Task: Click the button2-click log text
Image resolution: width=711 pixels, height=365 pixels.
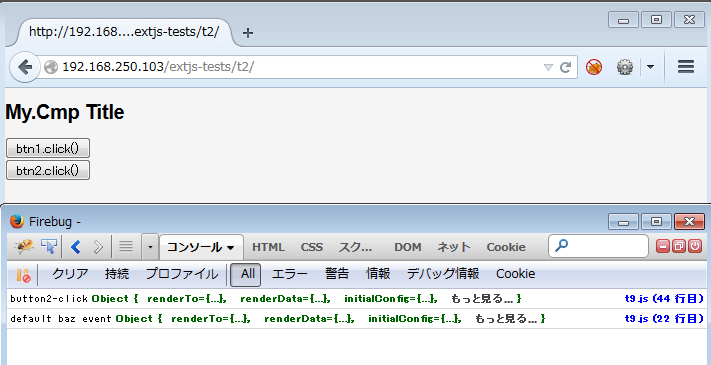Action: (49, 299)
